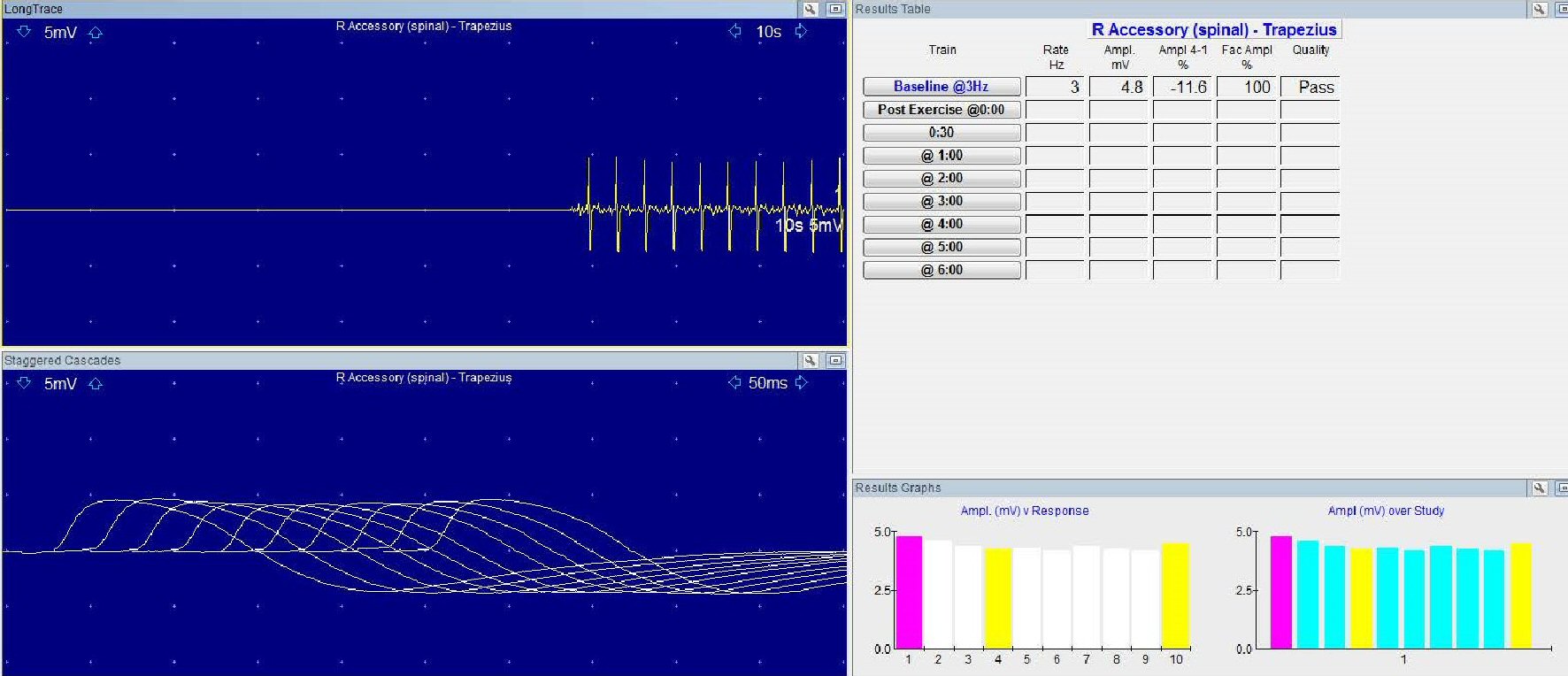Click R Accessory (spinal) - Trapezius table header
Screen dimensions: 1568x676
(1214, 29)
